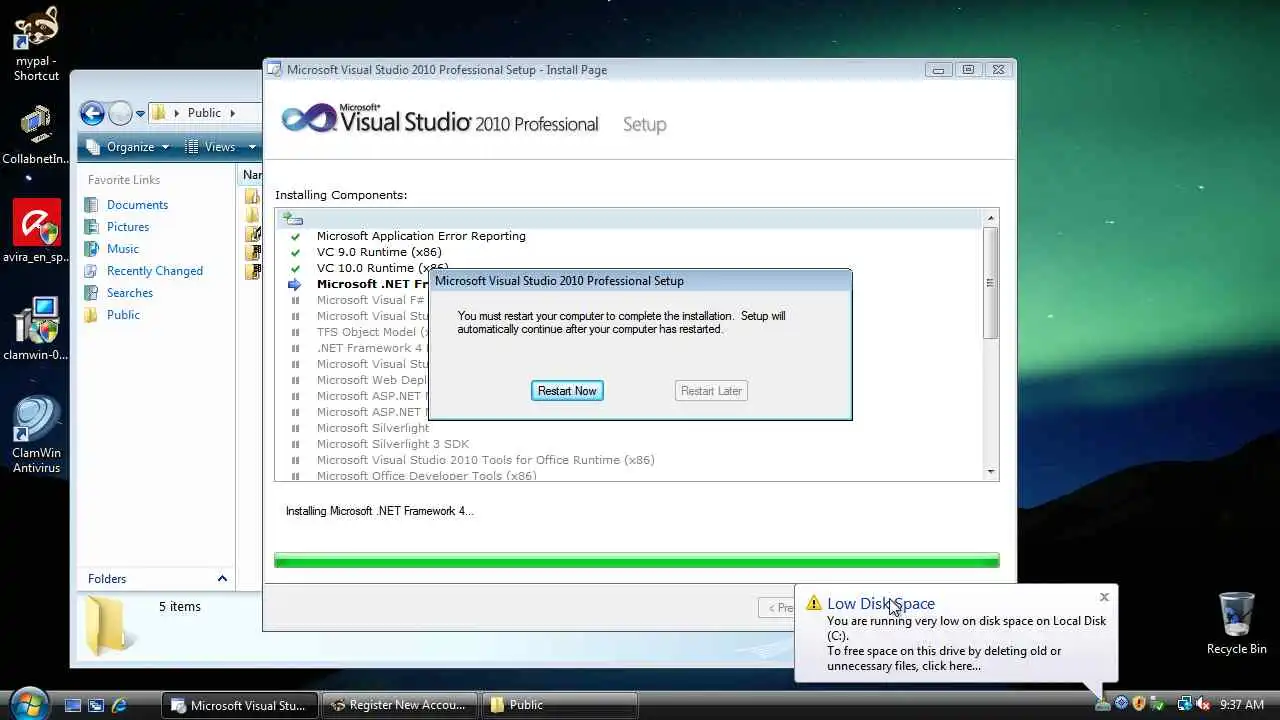Open the Organize menu in Explorer
The height and width of the screenshot is (720, 1280).
click(129, 147)
